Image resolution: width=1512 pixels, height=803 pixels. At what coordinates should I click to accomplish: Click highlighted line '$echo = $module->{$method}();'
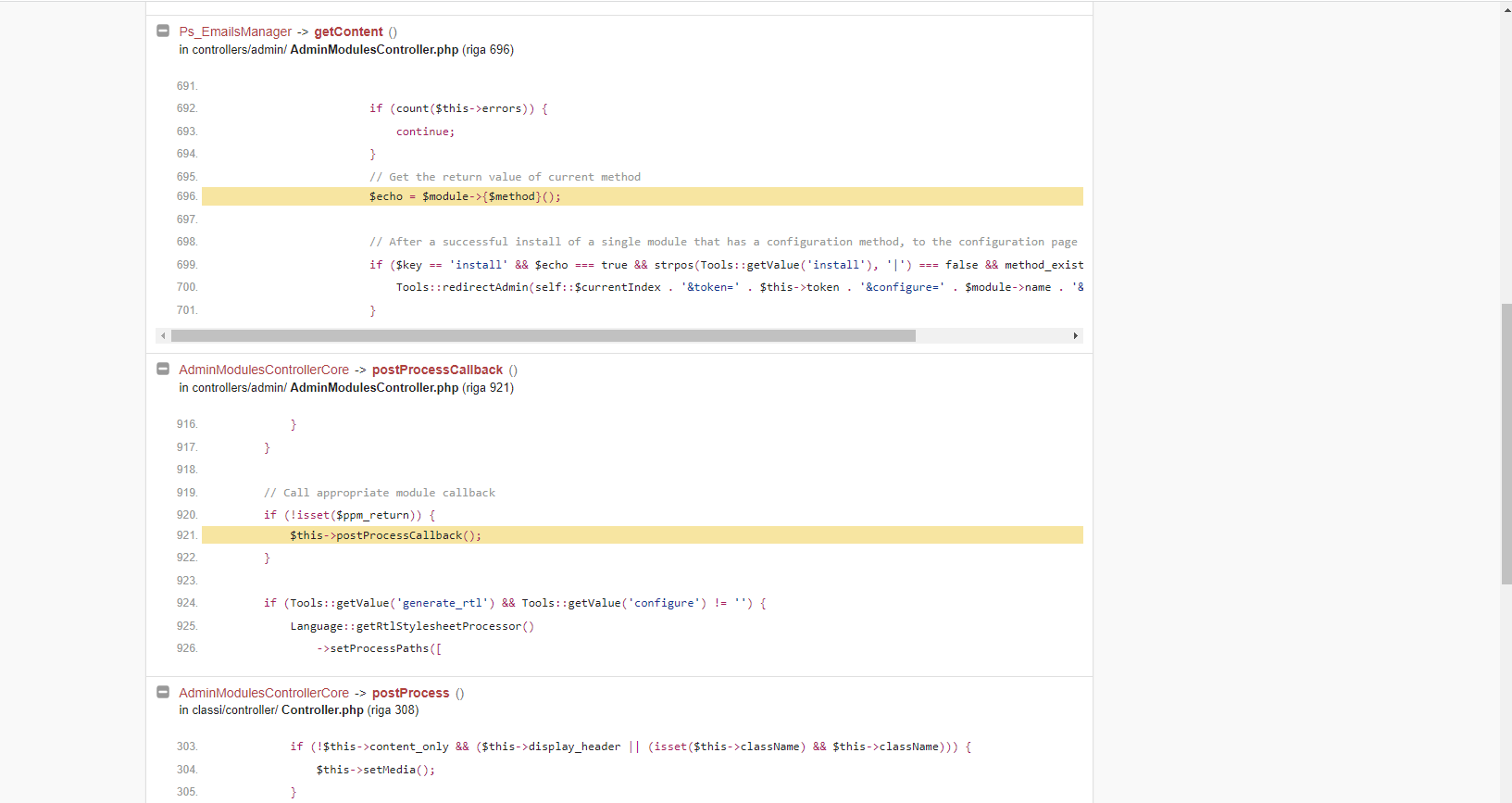coord(643,196)
